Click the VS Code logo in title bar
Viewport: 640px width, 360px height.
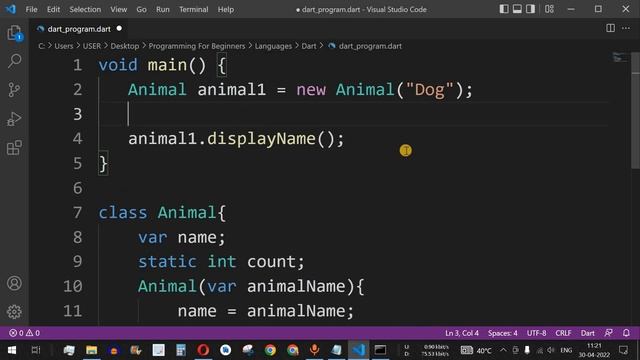tap(10, 9)
